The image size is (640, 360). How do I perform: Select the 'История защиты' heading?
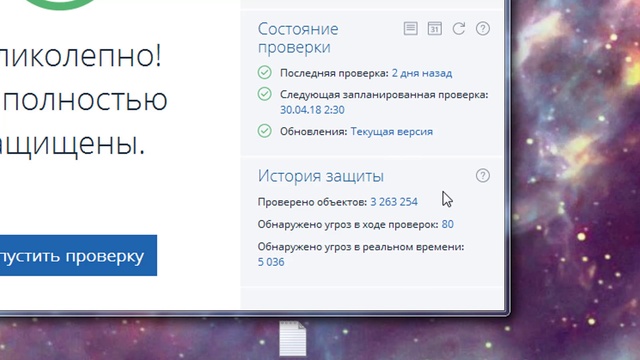click(x=321, y=176)
